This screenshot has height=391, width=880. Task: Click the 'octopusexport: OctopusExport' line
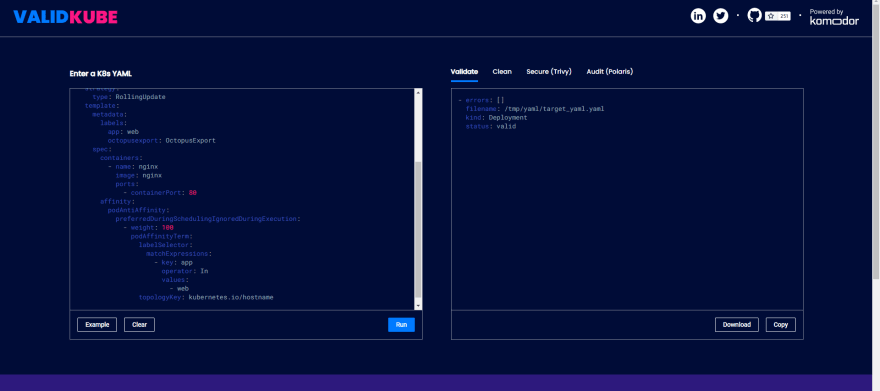click(162, 140)
